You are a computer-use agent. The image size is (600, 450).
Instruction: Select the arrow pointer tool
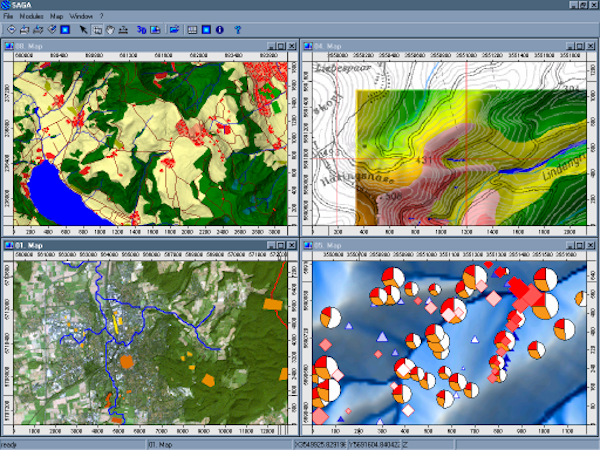coord(84,29)
